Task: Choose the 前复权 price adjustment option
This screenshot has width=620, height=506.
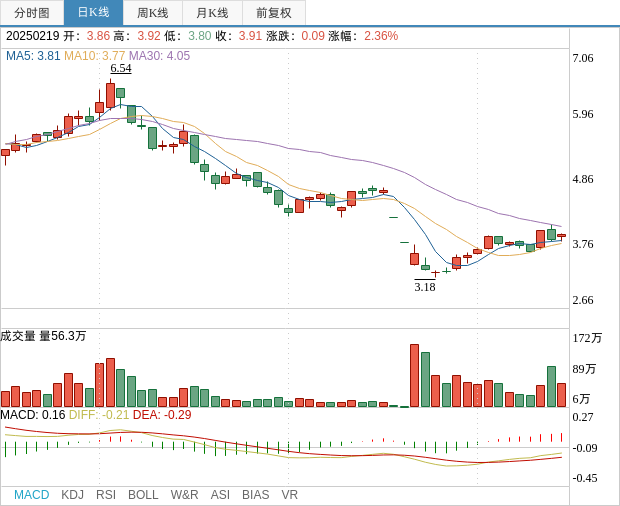Action: coord(274,13)
